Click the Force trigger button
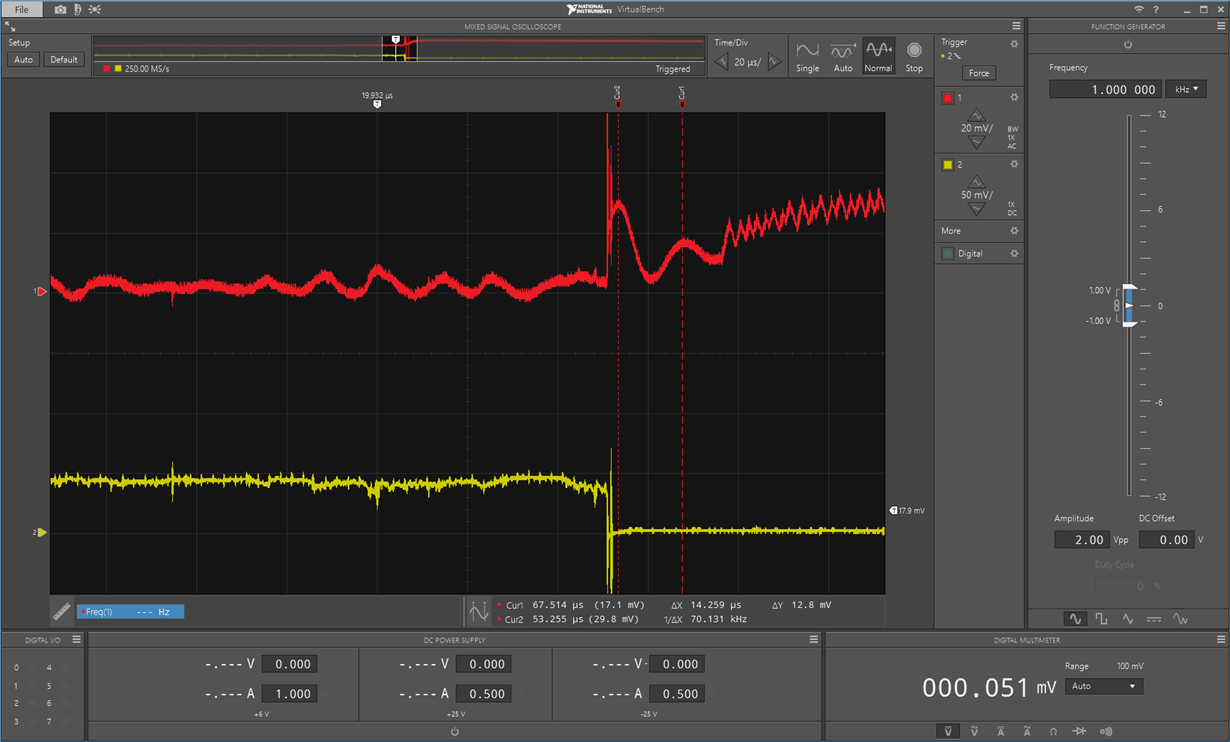Image resolution: width=1230 pixels, height=742 pixels. pos(979,73)
